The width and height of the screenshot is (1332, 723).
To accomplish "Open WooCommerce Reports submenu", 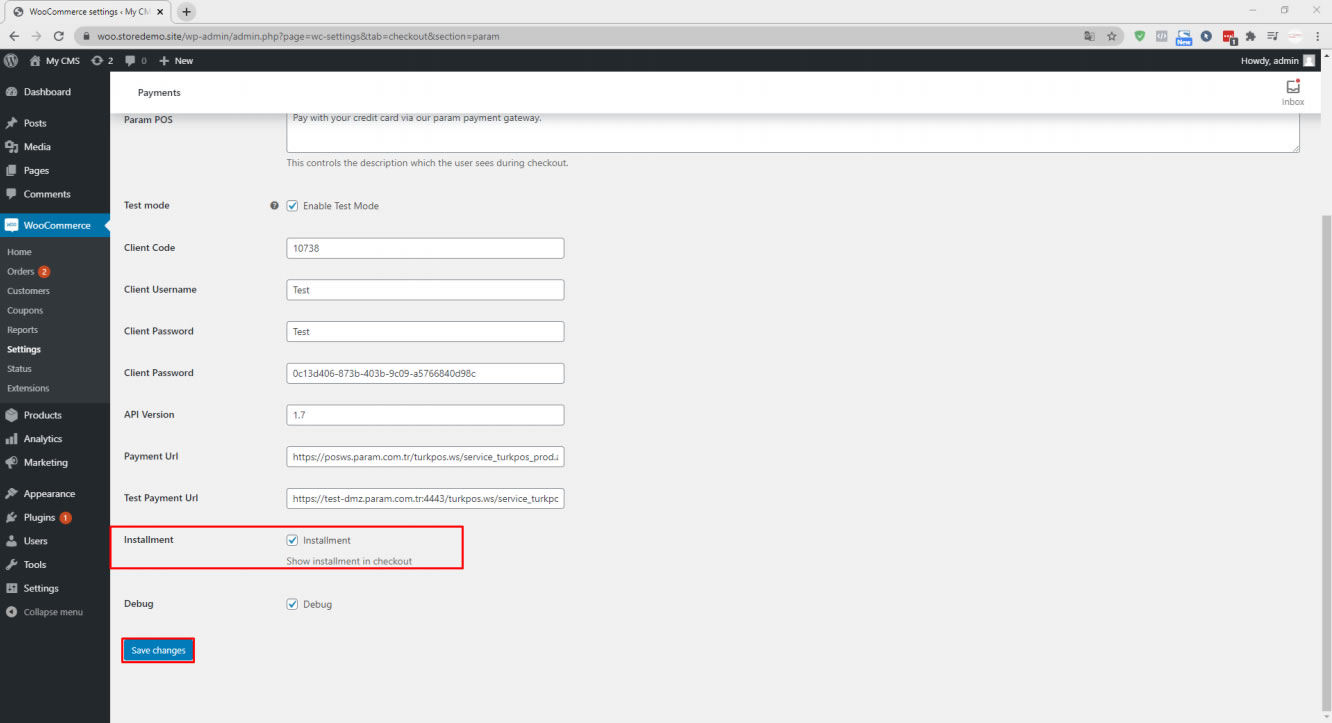I will tap(23, 330).
